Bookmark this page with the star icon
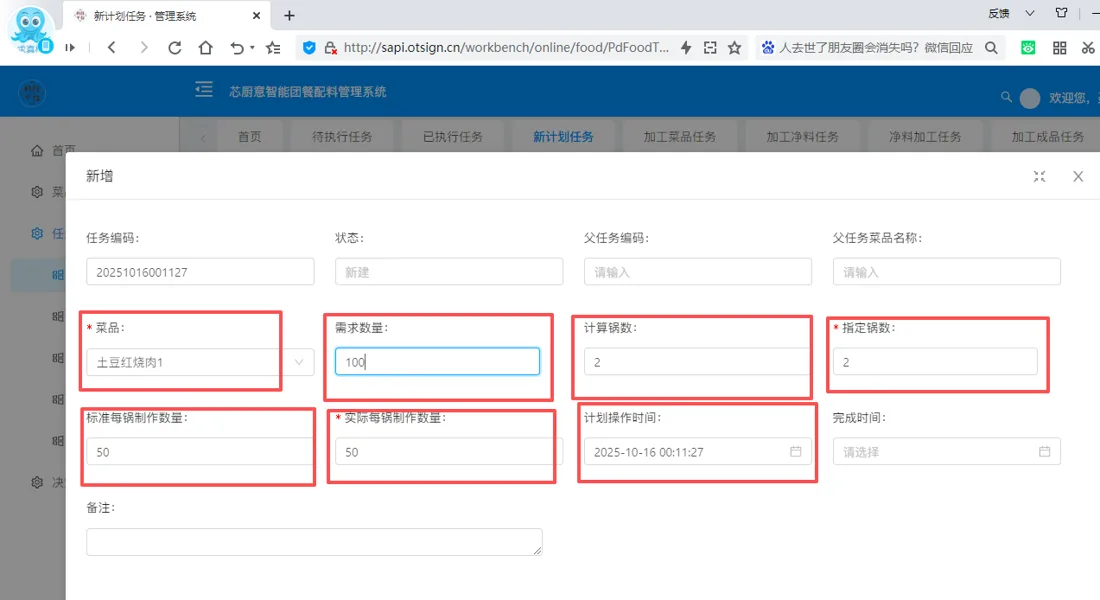The image size is (1100, 600). point(735,48)
